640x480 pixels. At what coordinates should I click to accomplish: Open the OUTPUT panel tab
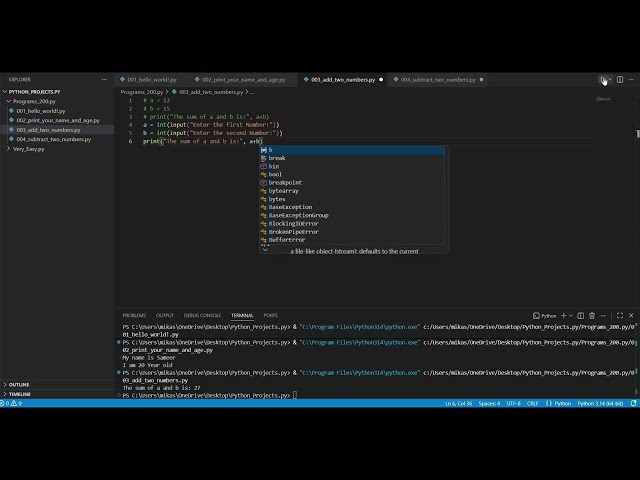164,316
